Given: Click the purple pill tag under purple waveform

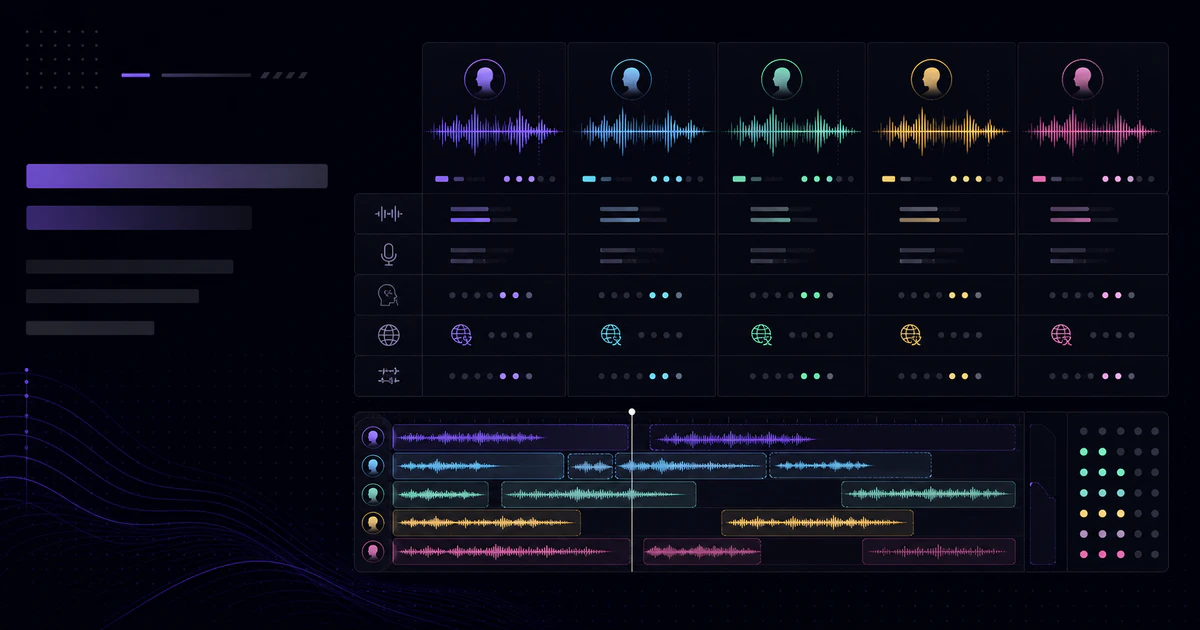Looking at the screenshot, I should coord(442,179).
